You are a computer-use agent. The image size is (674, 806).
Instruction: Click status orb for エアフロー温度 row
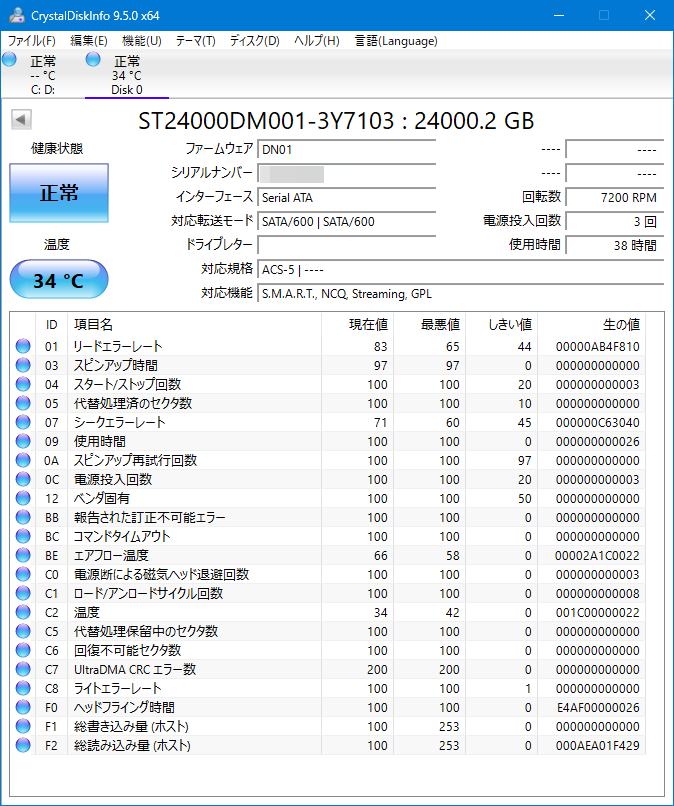click(x=23, y=555)
